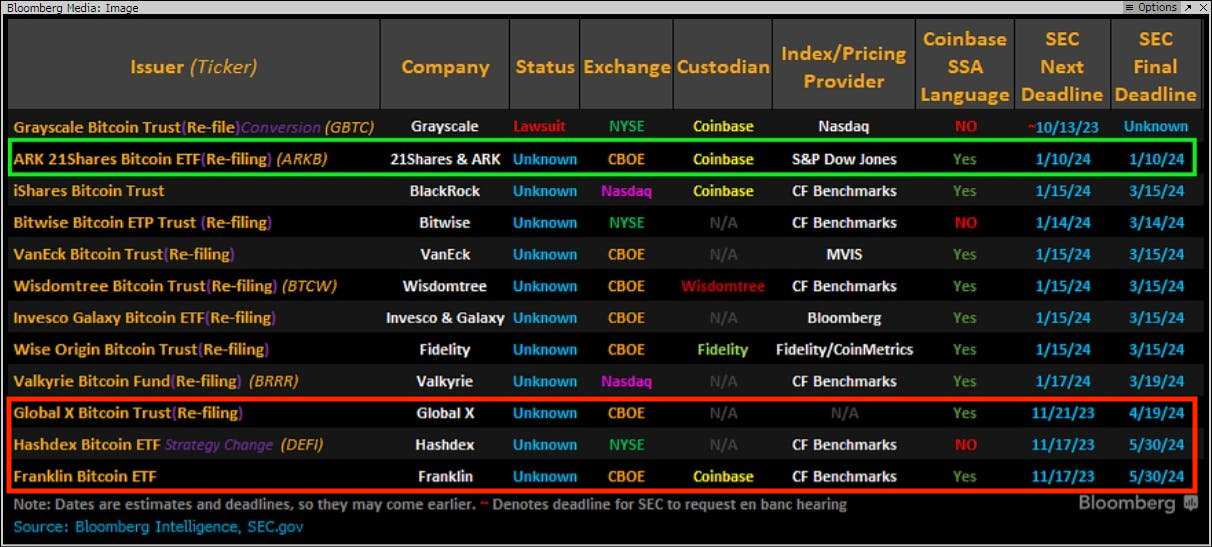The width and height of the screenshot is (1212, 547).
Task: Click the 4/19/24 final deadline
Action: click(x=1156, y=413)
